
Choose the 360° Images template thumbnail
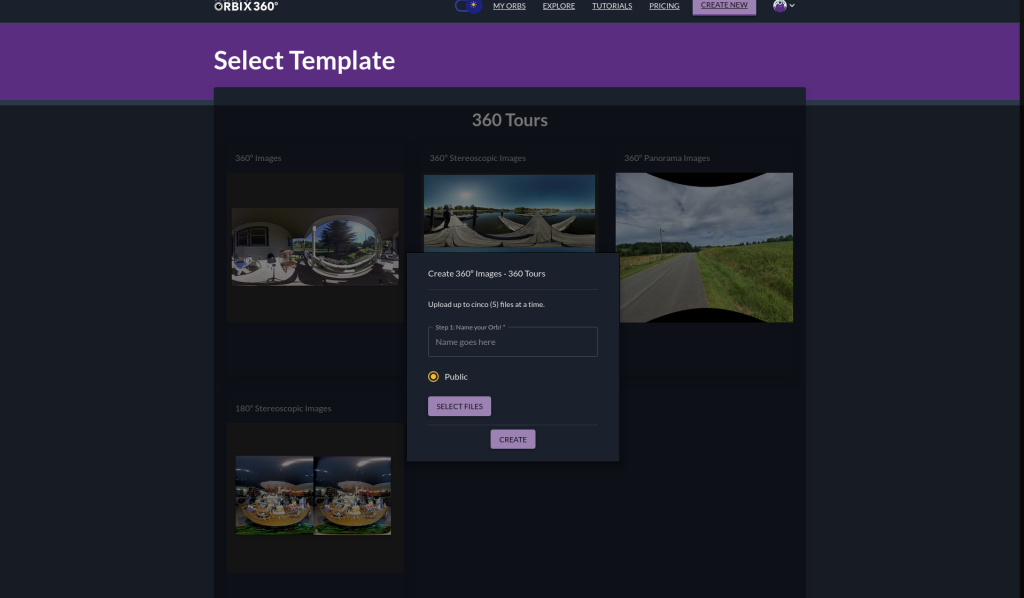(x=315, y=247)
